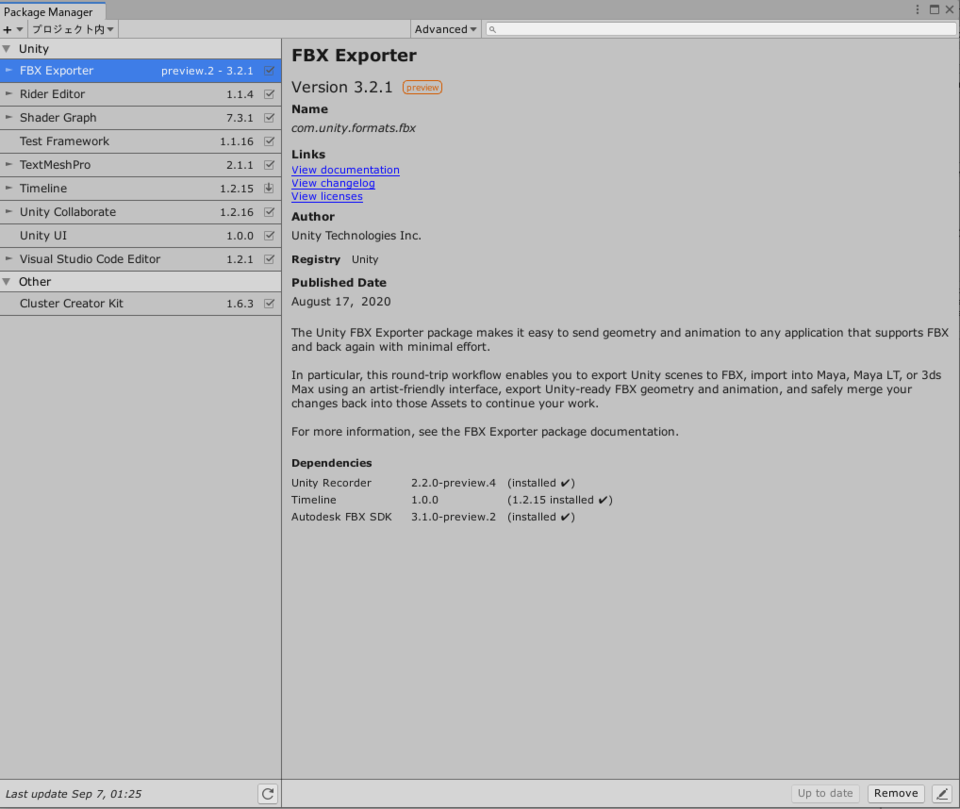Screen dimensions: 960x809
Task: Open the プロジェクト内 package scope dropdown
Action: (73, 29)
